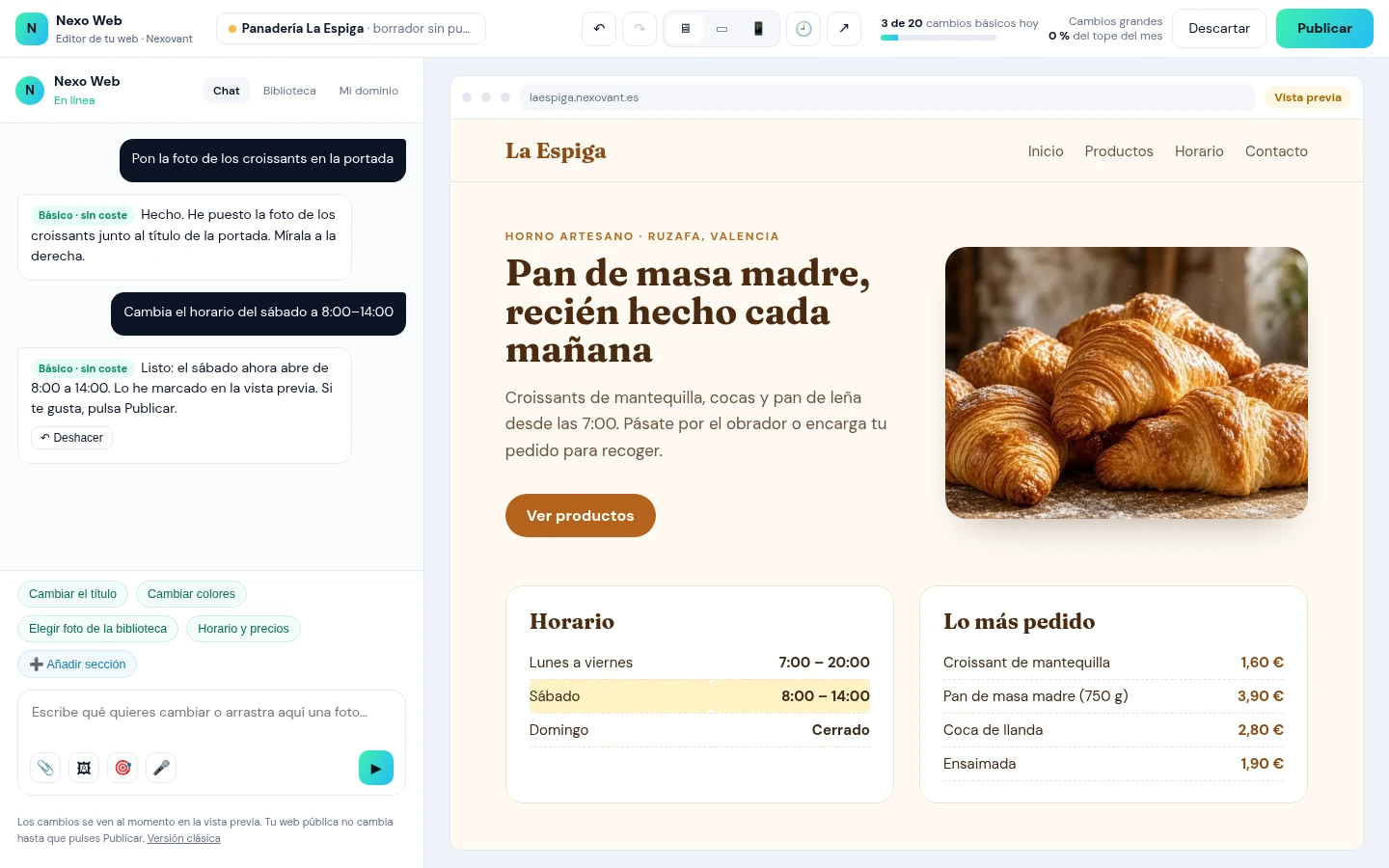Click the Coca de llanda item
The height and width of the screenshot is (868, 1389).
[993, 730]
